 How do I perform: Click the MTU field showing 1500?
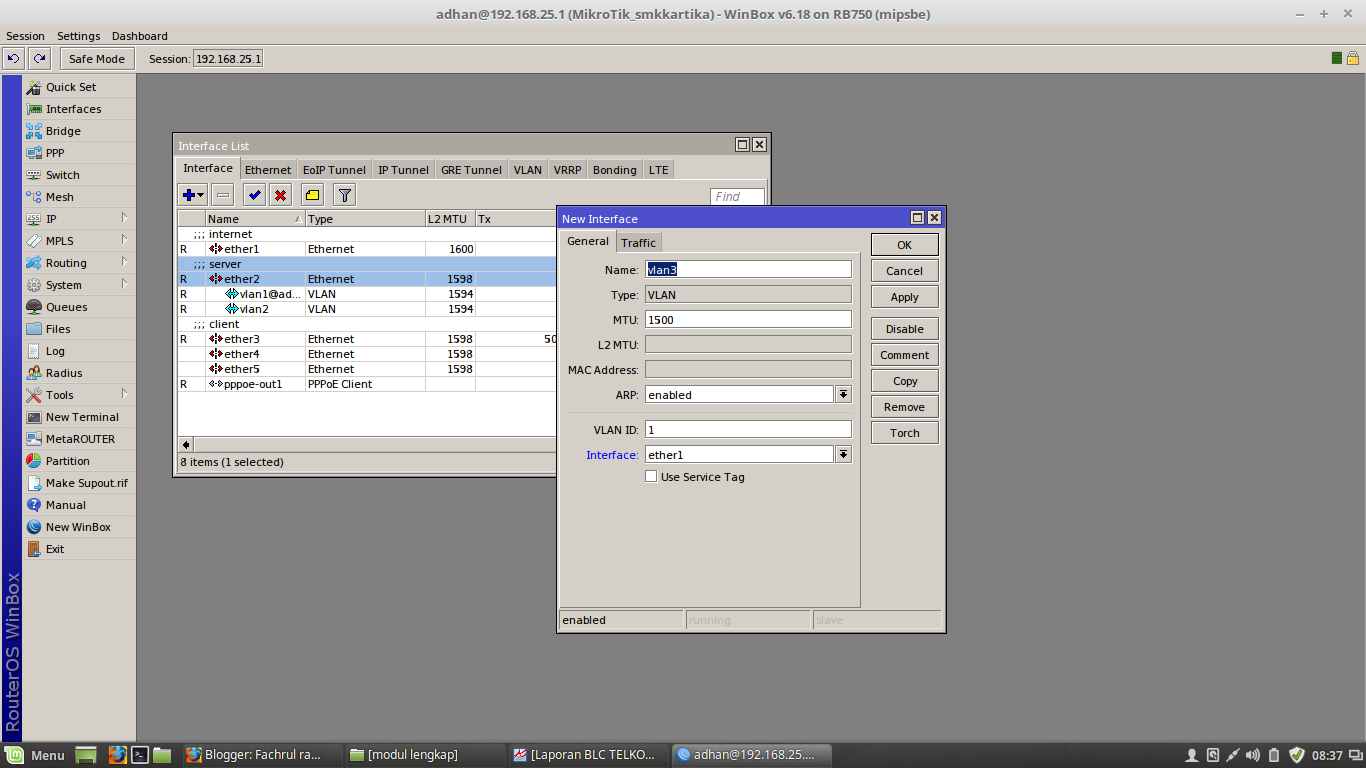point(748,319)
